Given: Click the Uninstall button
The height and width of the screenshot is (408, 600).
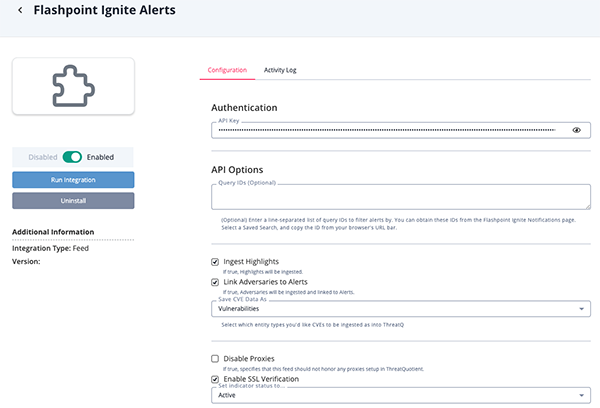Looking at the screenshot, I should 73,201.
